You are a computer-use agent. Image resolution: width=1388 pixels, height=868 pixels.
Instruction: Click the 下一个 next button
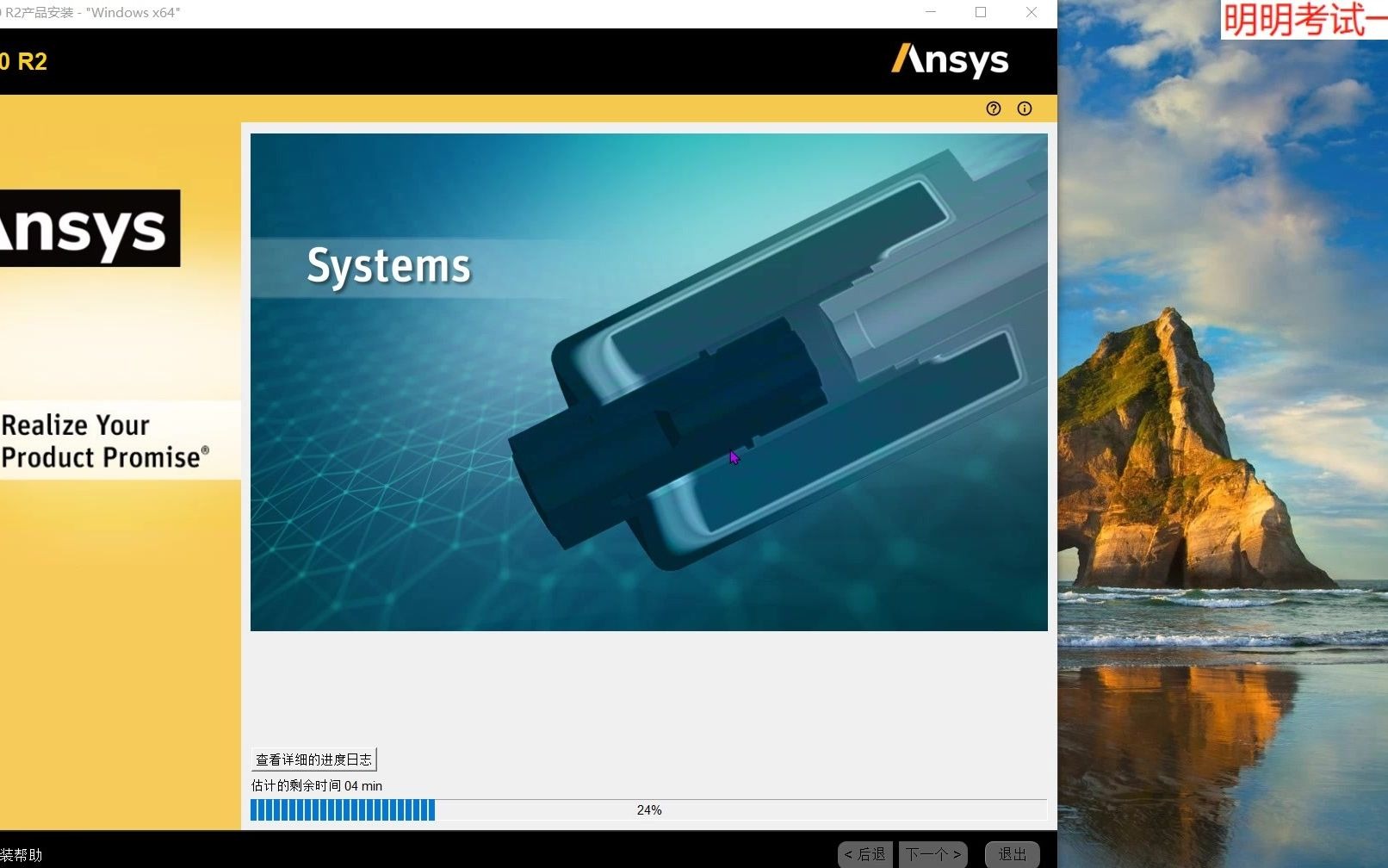[x=933, y=854]
